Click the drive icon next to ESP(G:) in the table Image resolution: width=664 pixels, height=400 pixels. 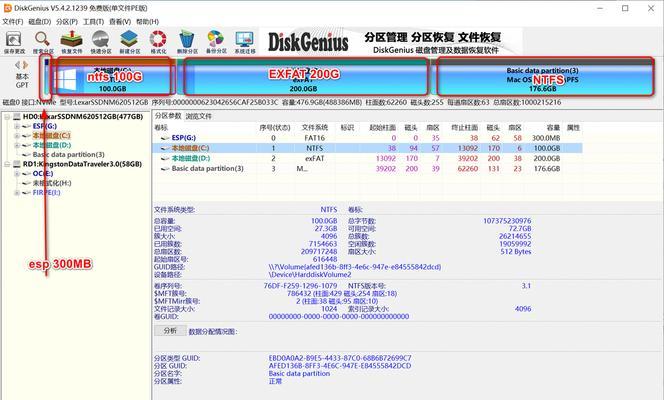click(x=165, y=138)
